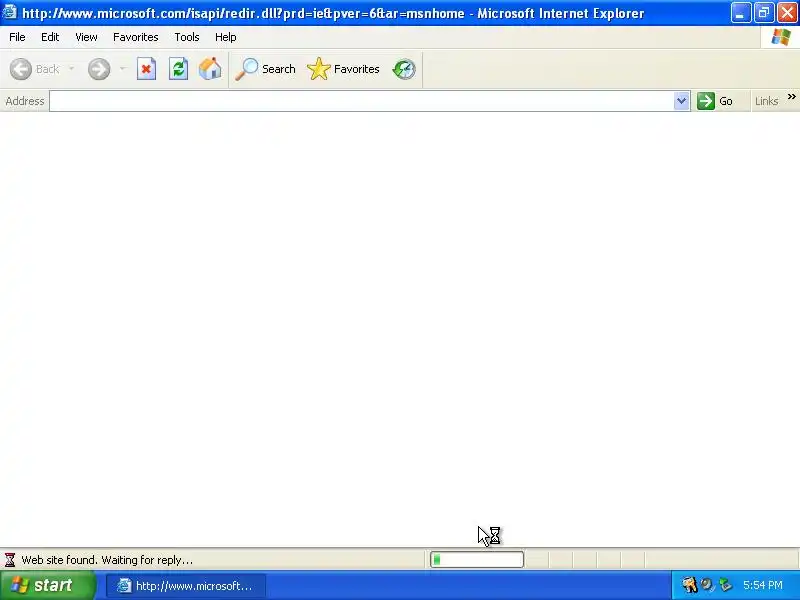800x600 pixels.
Task: Click the third system tray icon
Action: tap(725, 585)
